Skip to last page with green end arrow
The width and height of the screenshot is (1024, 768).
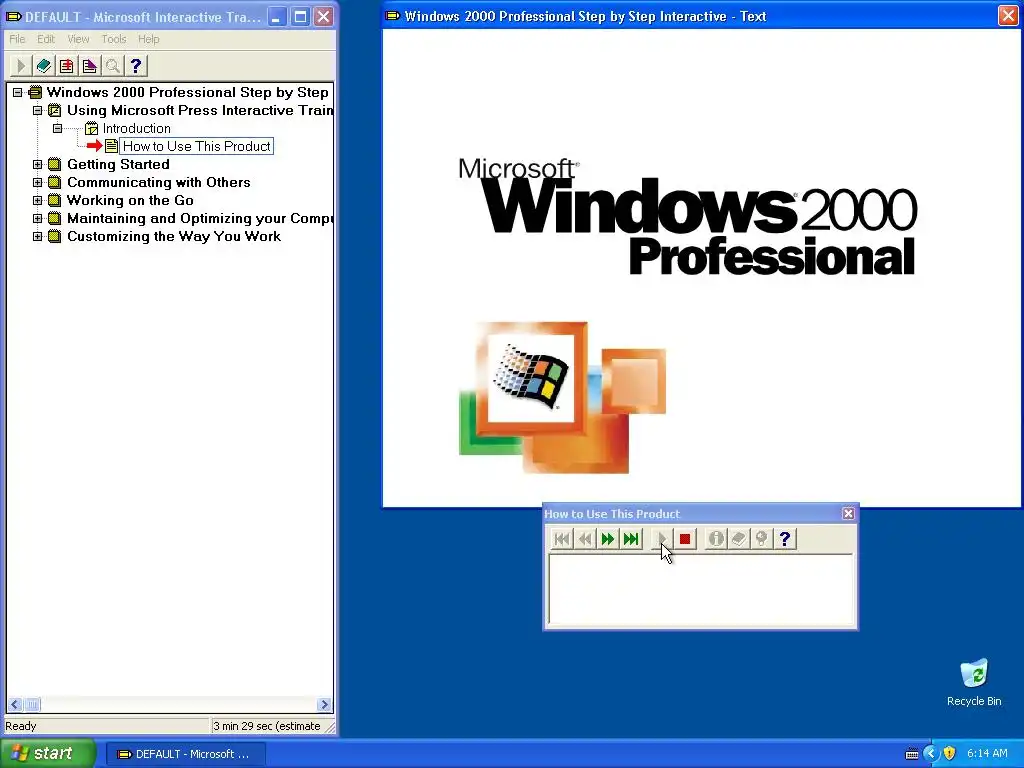(x=631, y=539)
